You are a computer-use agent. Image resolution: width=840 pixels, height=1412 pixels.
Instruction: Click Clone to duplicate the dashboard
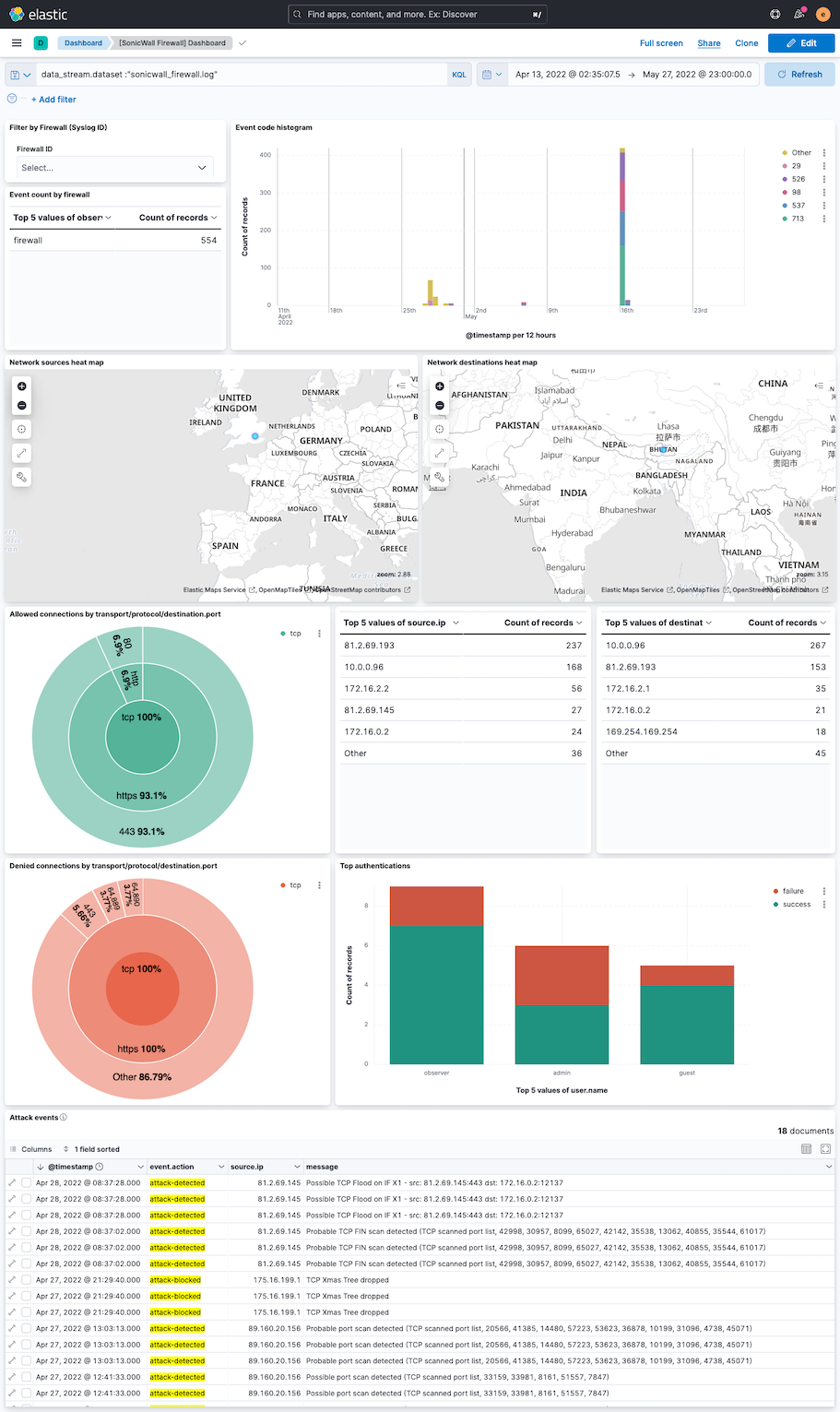[x=746, y=42]
